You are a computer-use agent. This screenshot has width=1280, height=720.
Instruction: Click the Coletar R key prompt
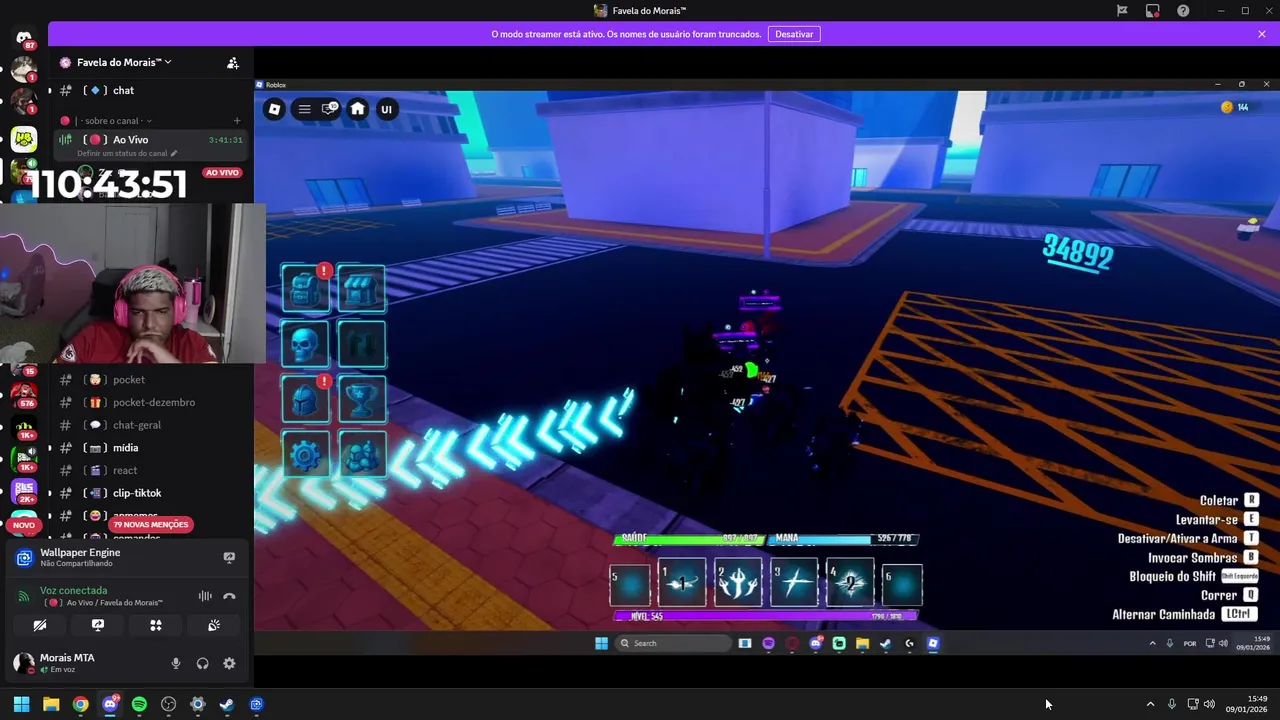[1228, 500]
